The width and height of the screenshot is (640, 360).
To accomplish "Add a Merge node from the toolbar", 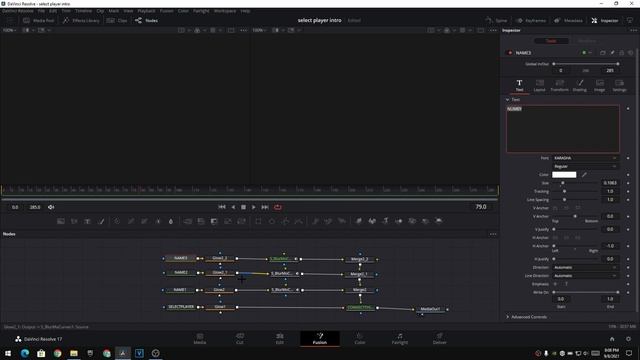I will [x=188, y=221].
